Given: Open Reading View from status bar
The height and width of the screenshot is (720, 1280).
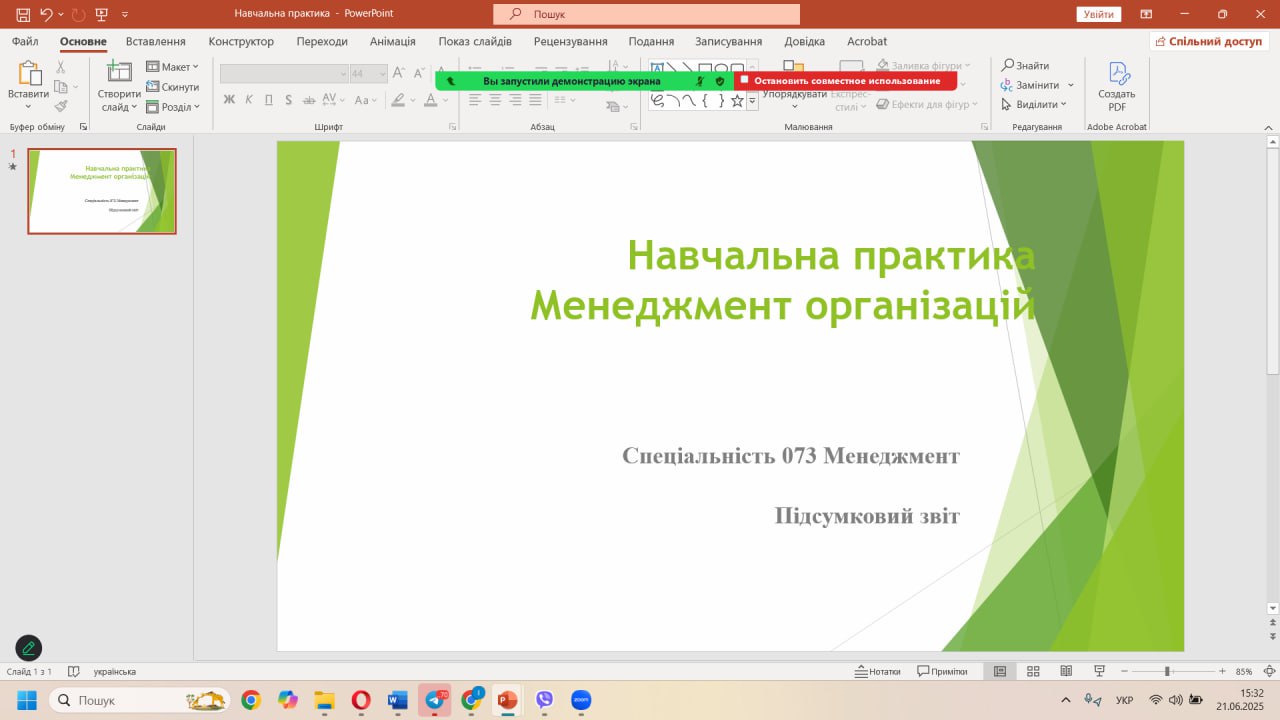Looking at the screenshot, I should click(1066, 671).
